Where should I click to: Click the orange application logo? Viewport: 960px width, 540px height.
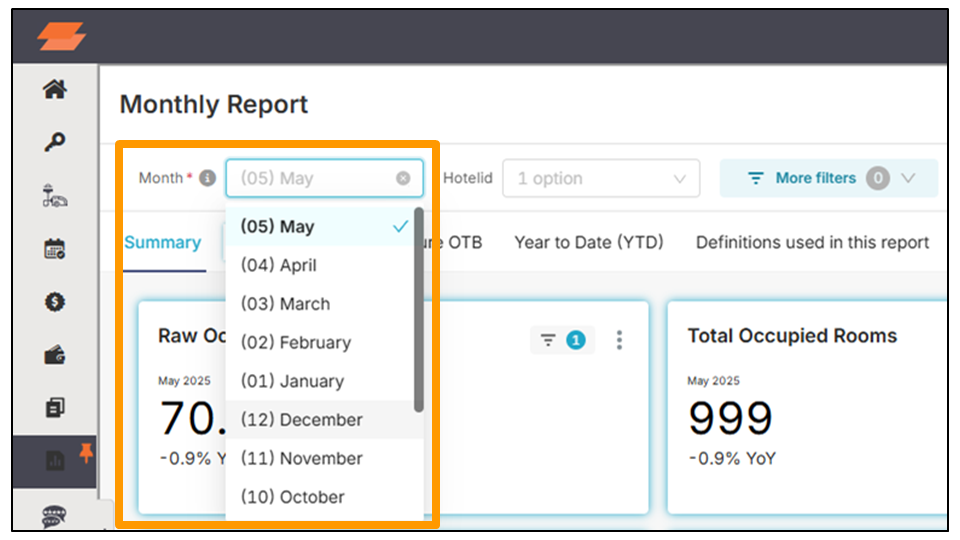pyautogui.click(x=61, y=36)
